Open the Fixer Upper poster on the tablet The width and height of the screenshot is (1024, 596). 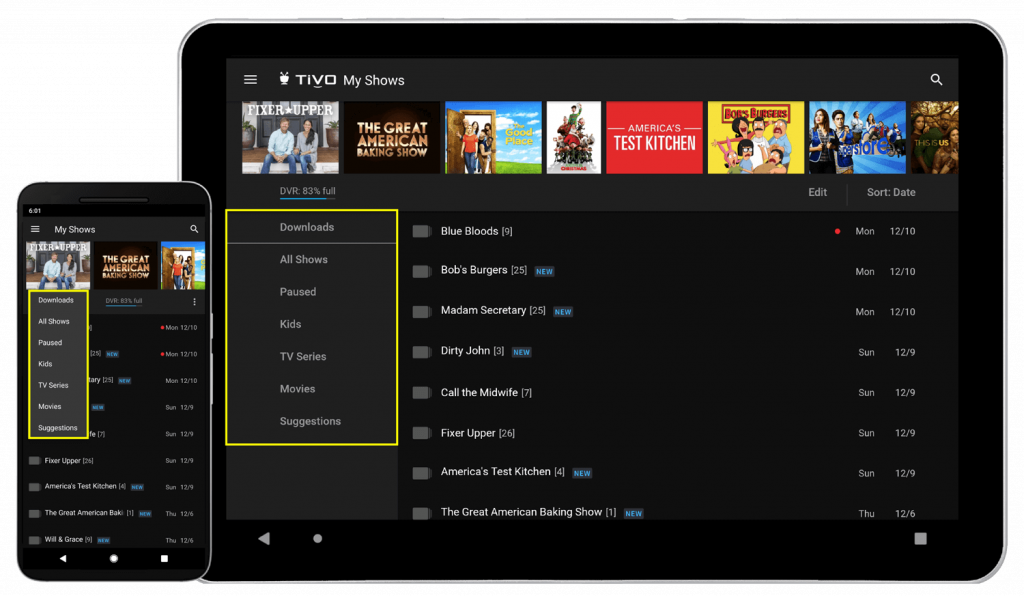coord(291,138)
